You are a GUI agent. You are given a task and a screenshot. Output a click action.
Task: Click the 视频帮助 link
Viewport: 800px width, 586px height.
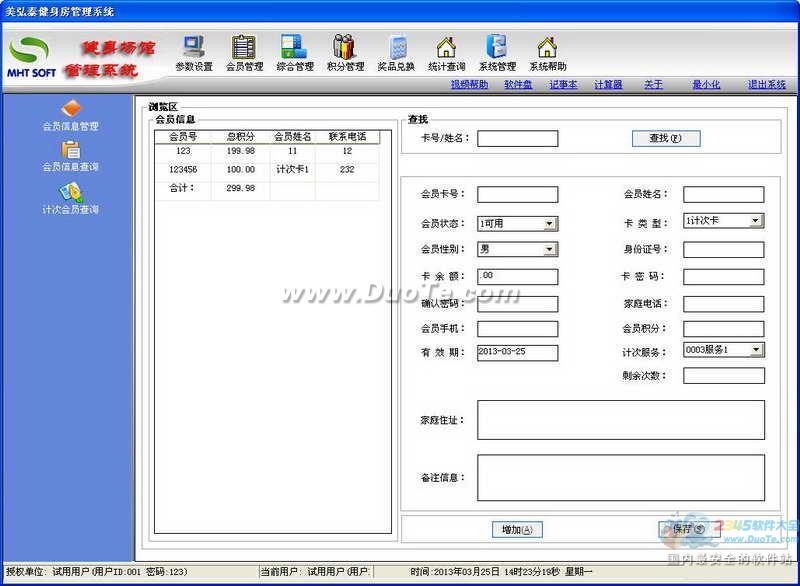coord(469,85)
